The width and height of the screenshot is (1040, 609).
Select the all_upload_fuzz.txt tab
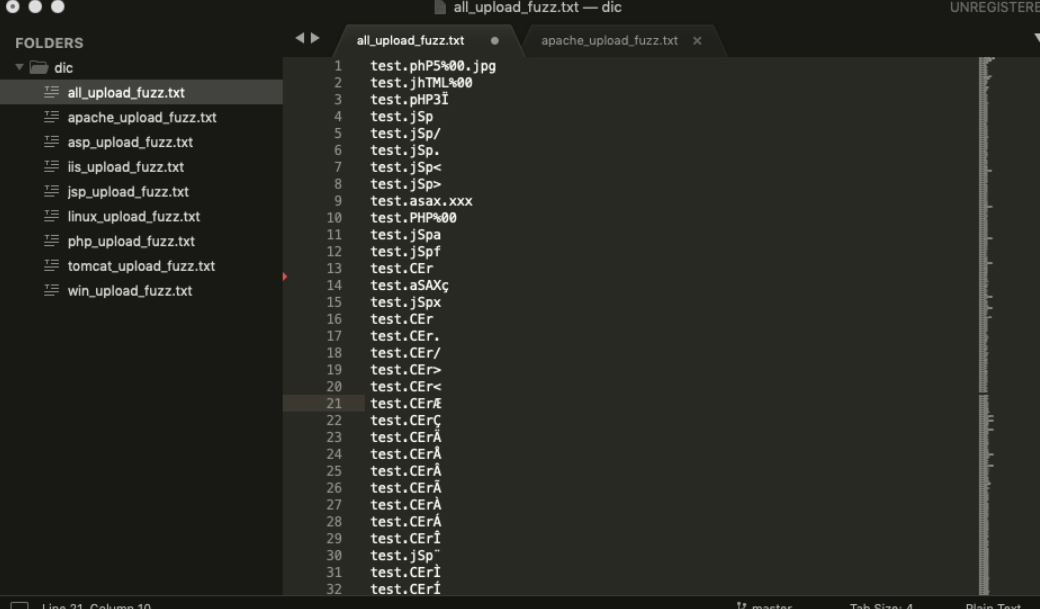tap(410, 41)
